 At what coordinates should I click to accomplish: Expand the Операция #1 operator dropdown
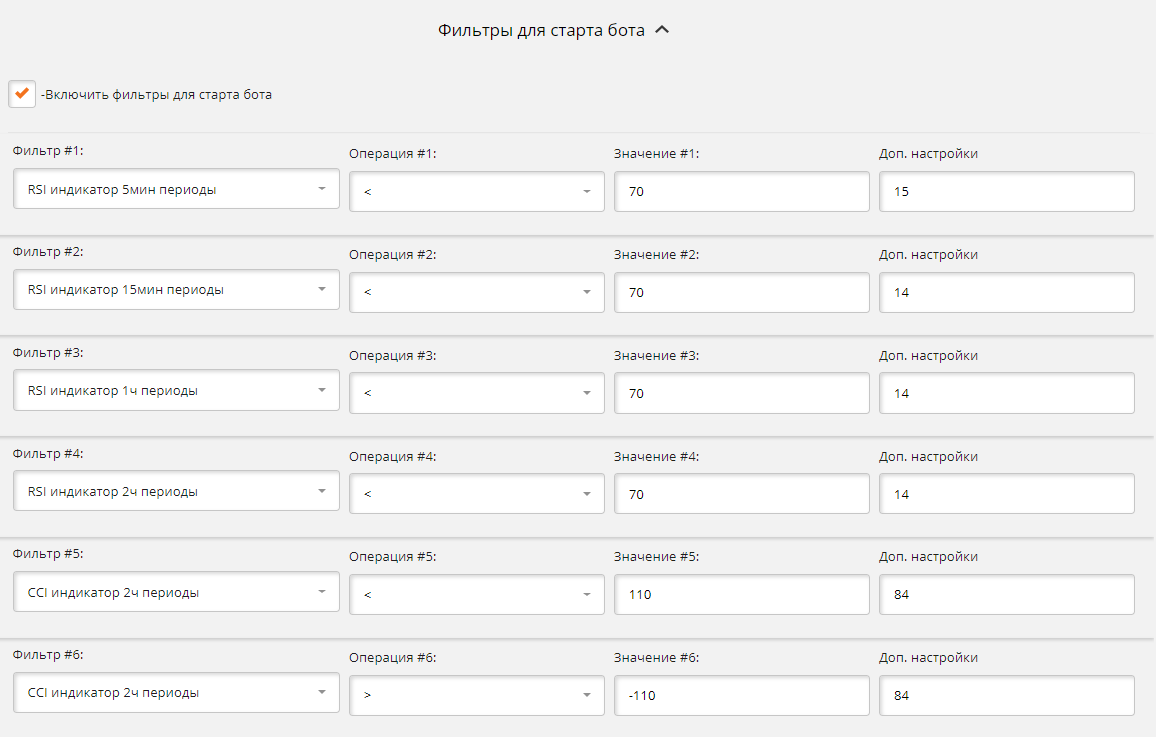(476, 192)
